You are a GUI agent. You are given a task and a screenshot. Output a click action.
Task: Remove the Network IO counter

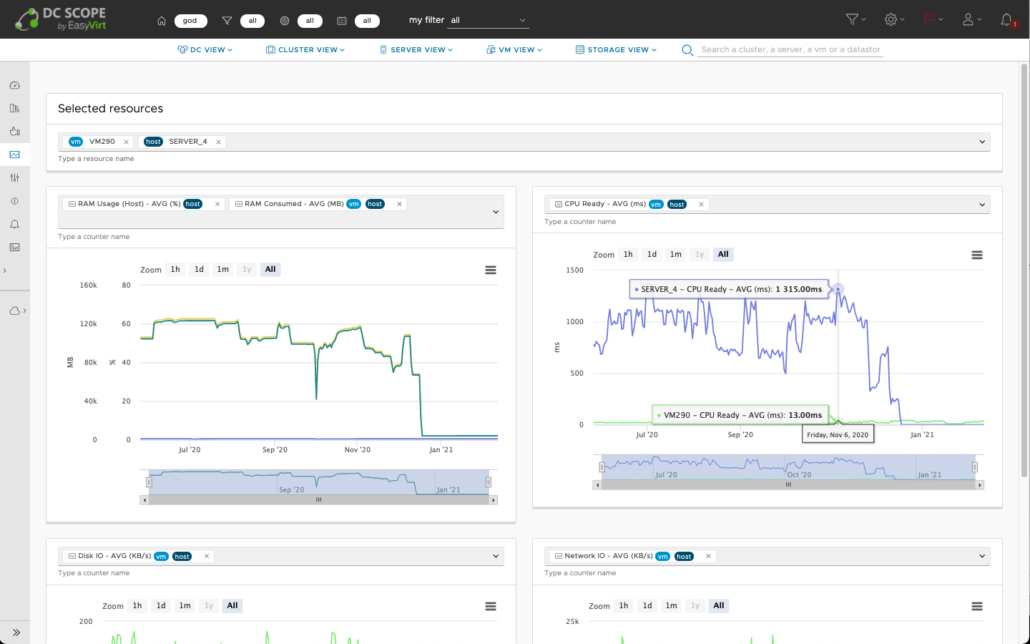(x=708, y=556)
